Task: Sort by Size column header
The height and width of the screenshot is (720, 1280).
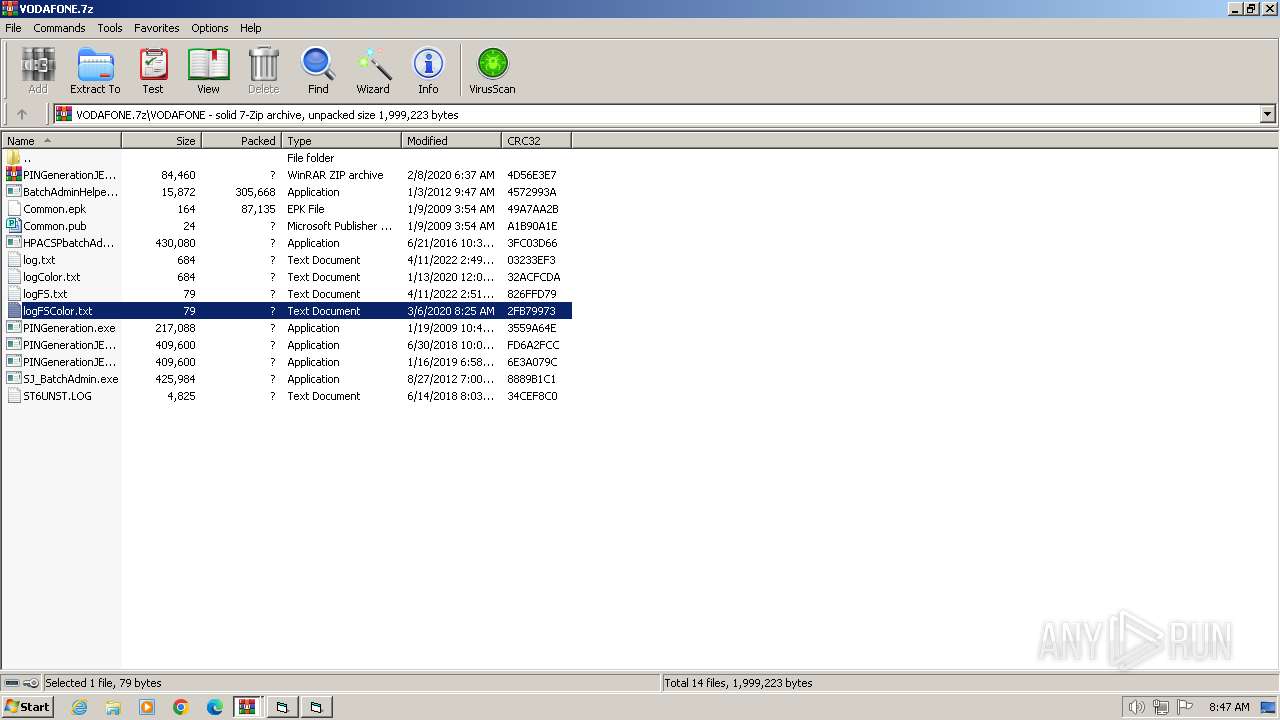Action: click(x=161, y=141)
